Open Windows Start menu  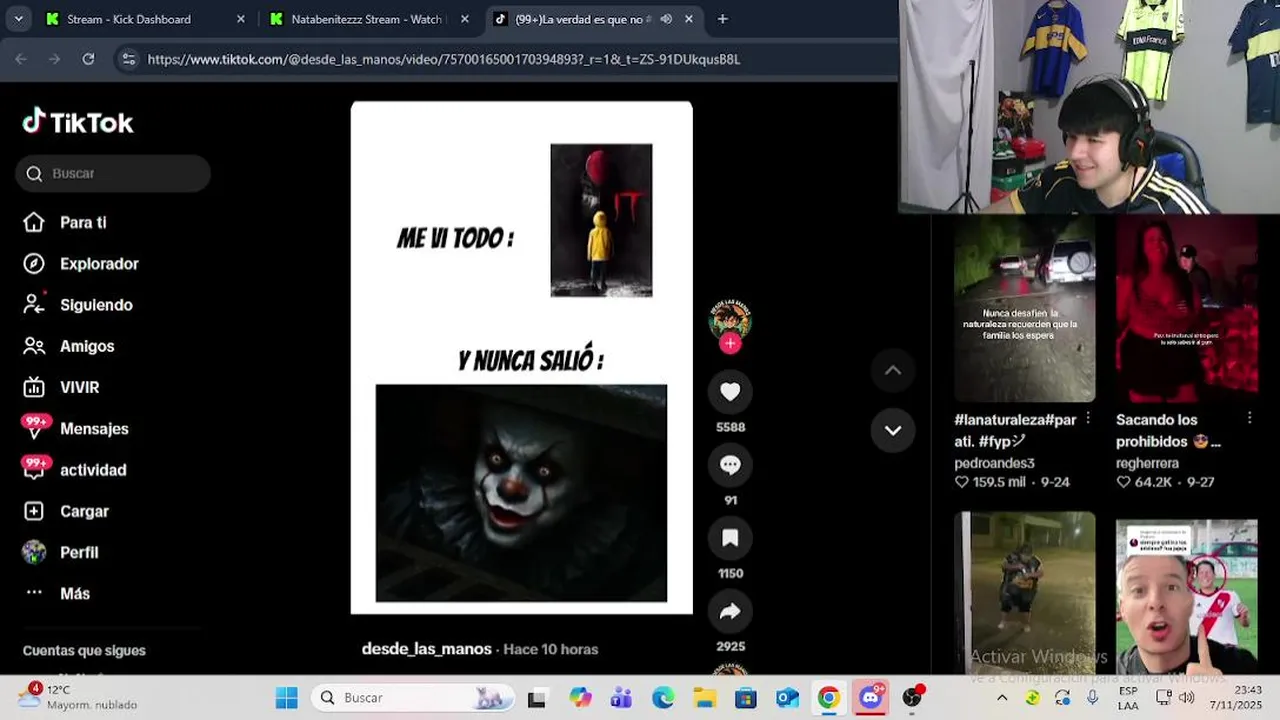(x=286, y=697)
